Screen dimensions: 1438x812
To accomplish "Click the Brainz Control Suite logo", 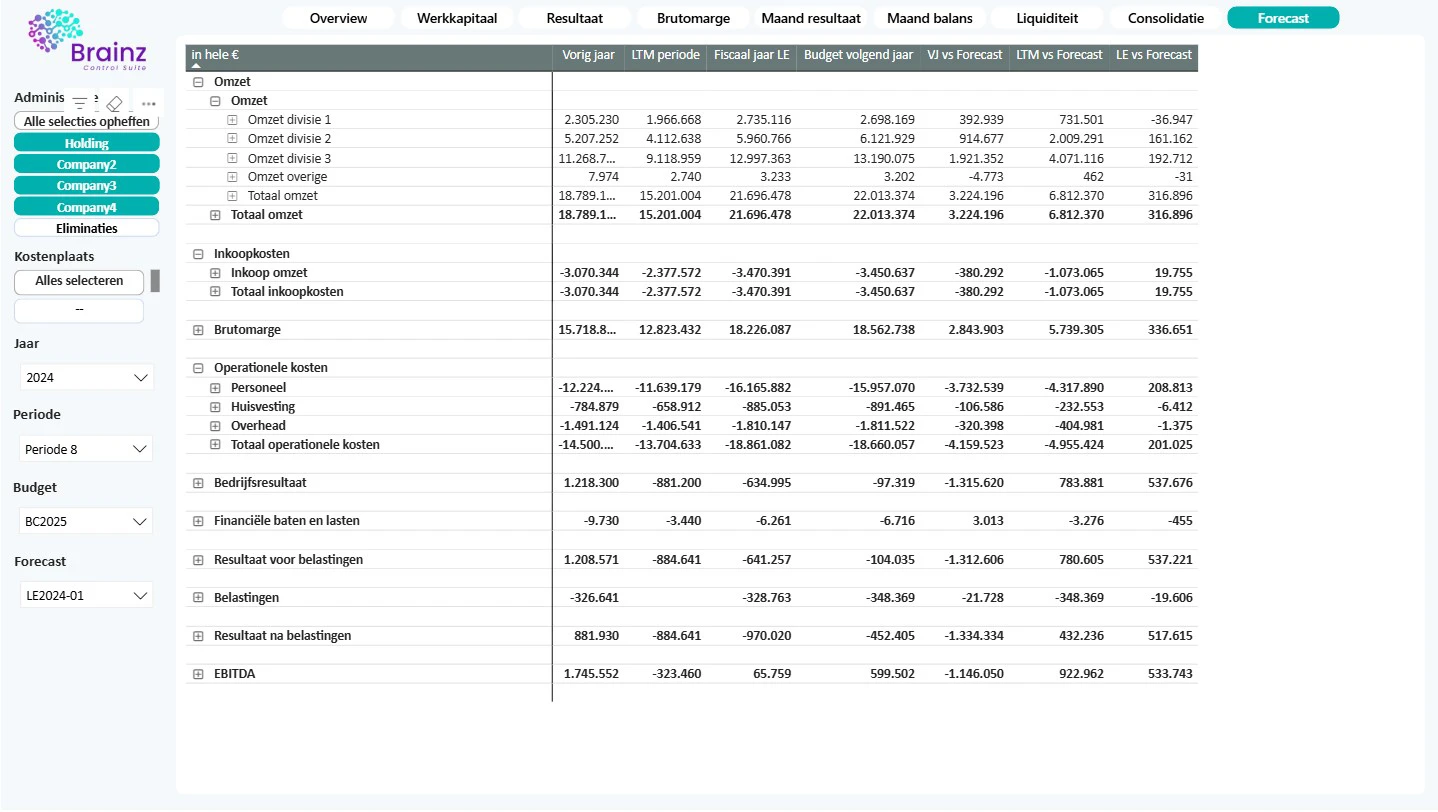I will click(87, 38).
